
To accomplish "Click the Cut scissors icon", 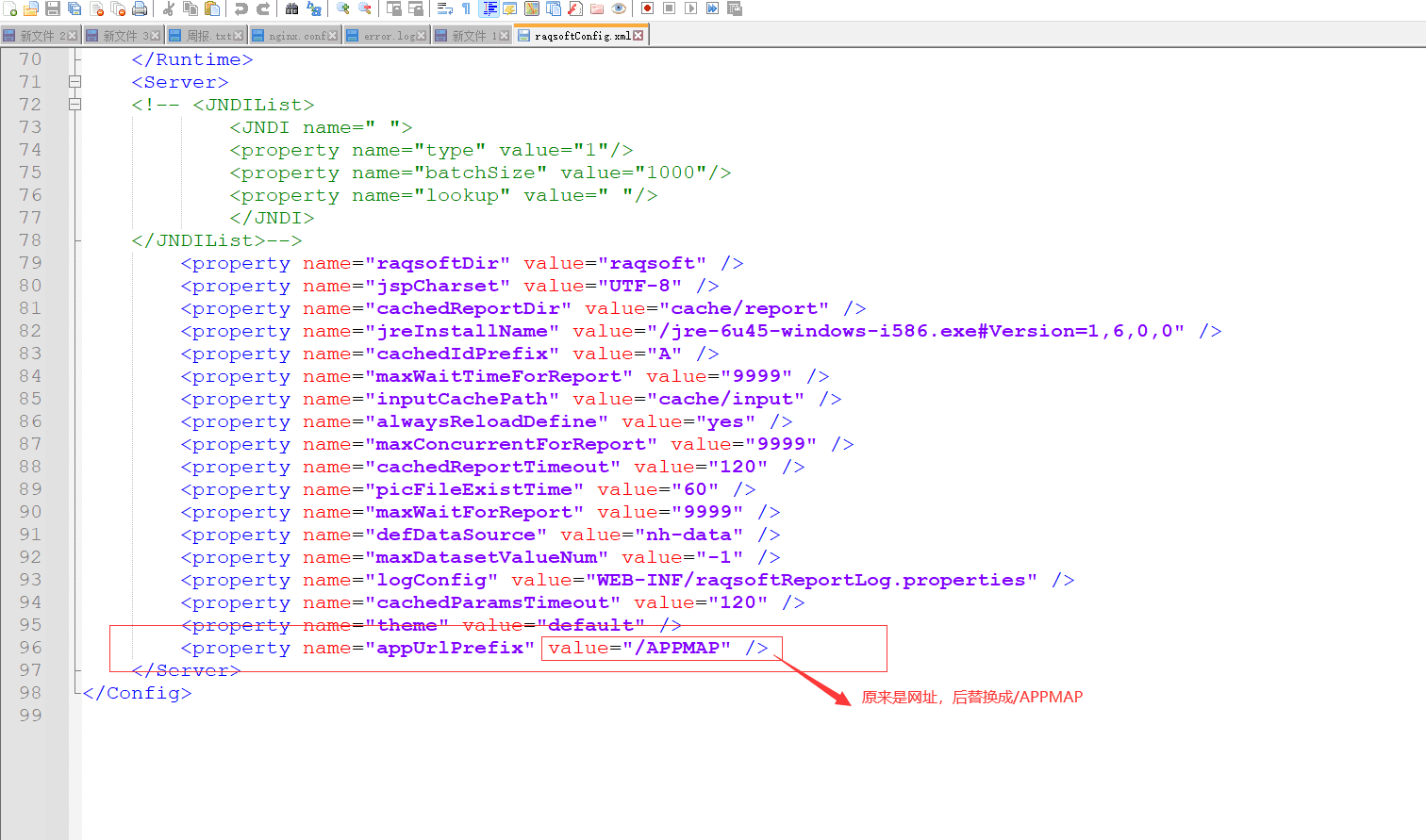I will (x=168, y=8).
